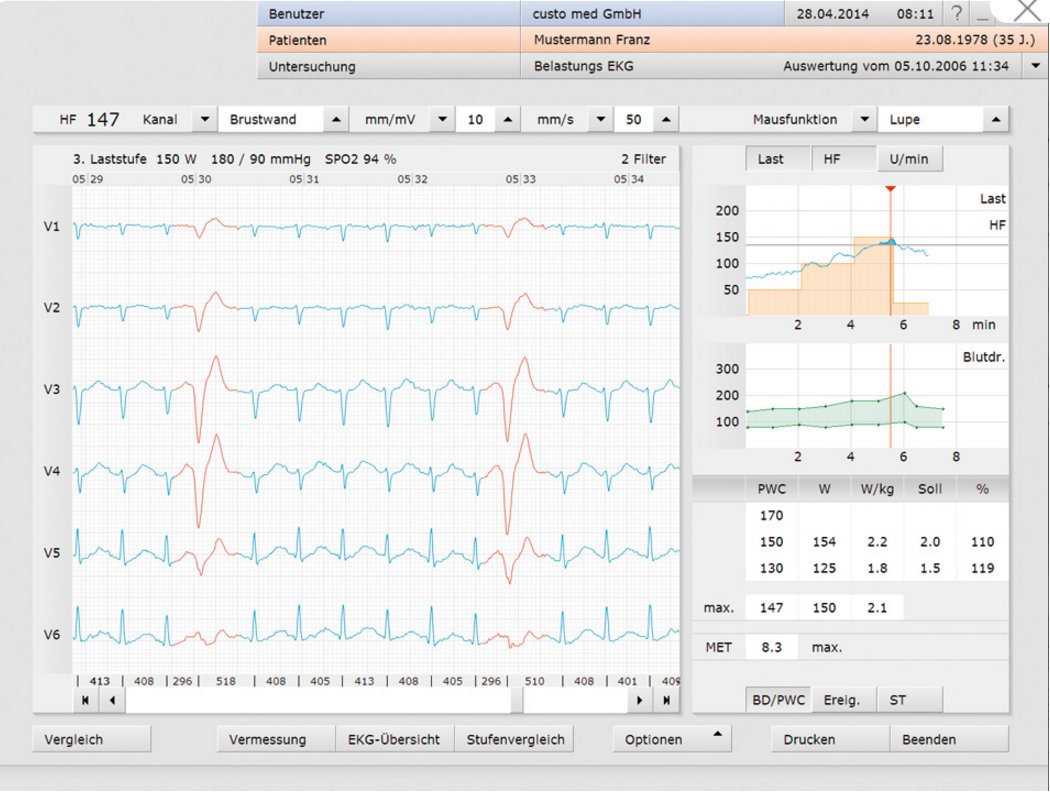This screenshot has width=1050, height=795.
Task: Expand the Mausfunktion dropdown
Action: pyautogui.click(x=864, y=119)
